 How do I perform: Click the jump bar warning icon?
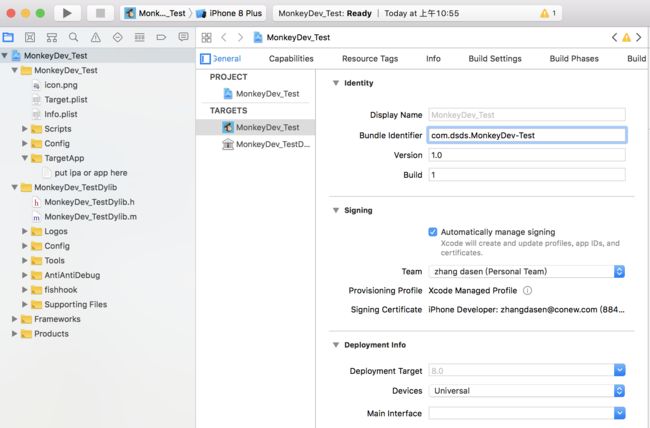click(626, 38)
